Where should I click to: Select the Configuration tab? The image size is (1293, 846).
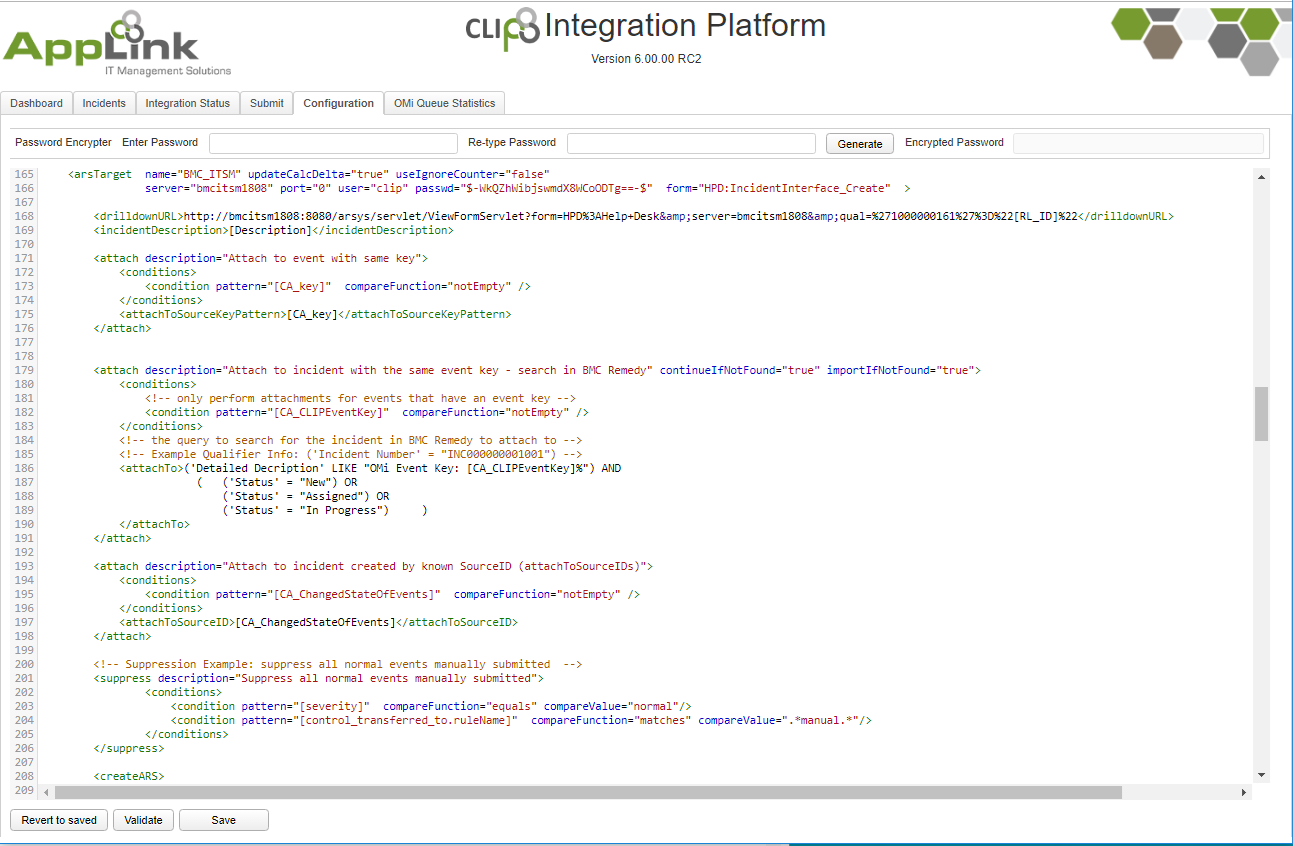338,103
